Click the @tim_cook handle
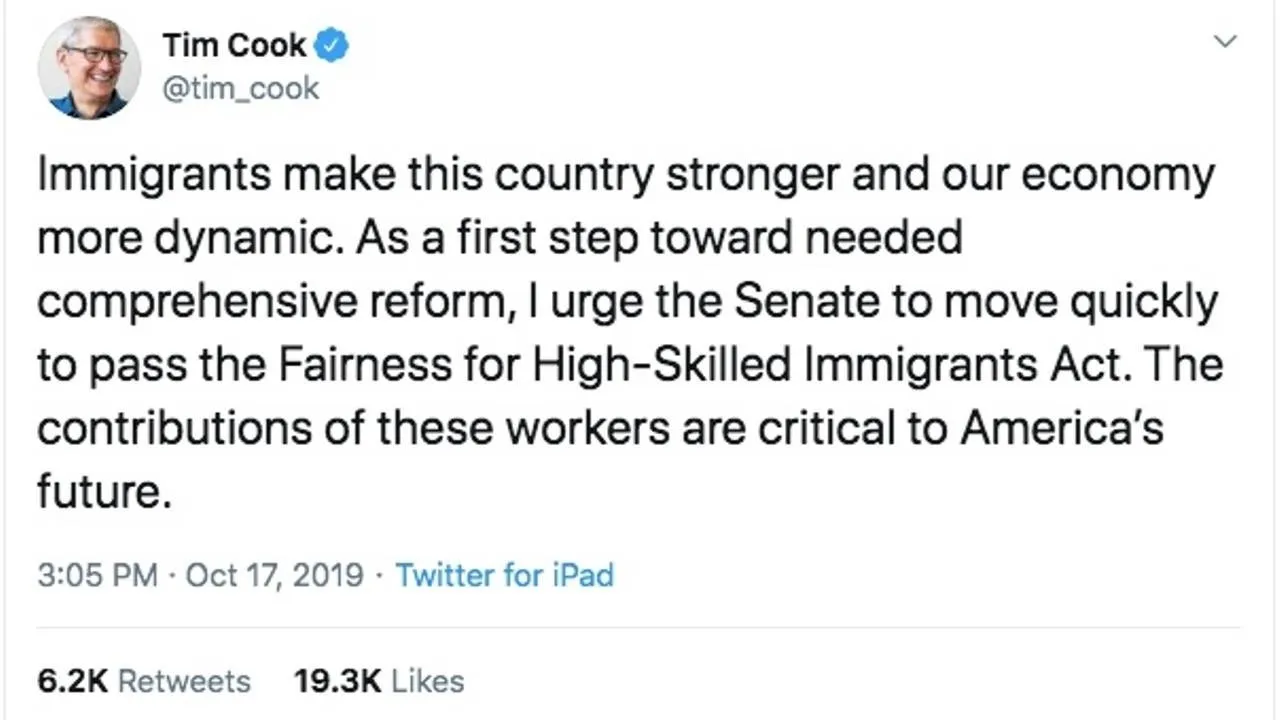The image size is (1280, 720). (x=240, y=89)
